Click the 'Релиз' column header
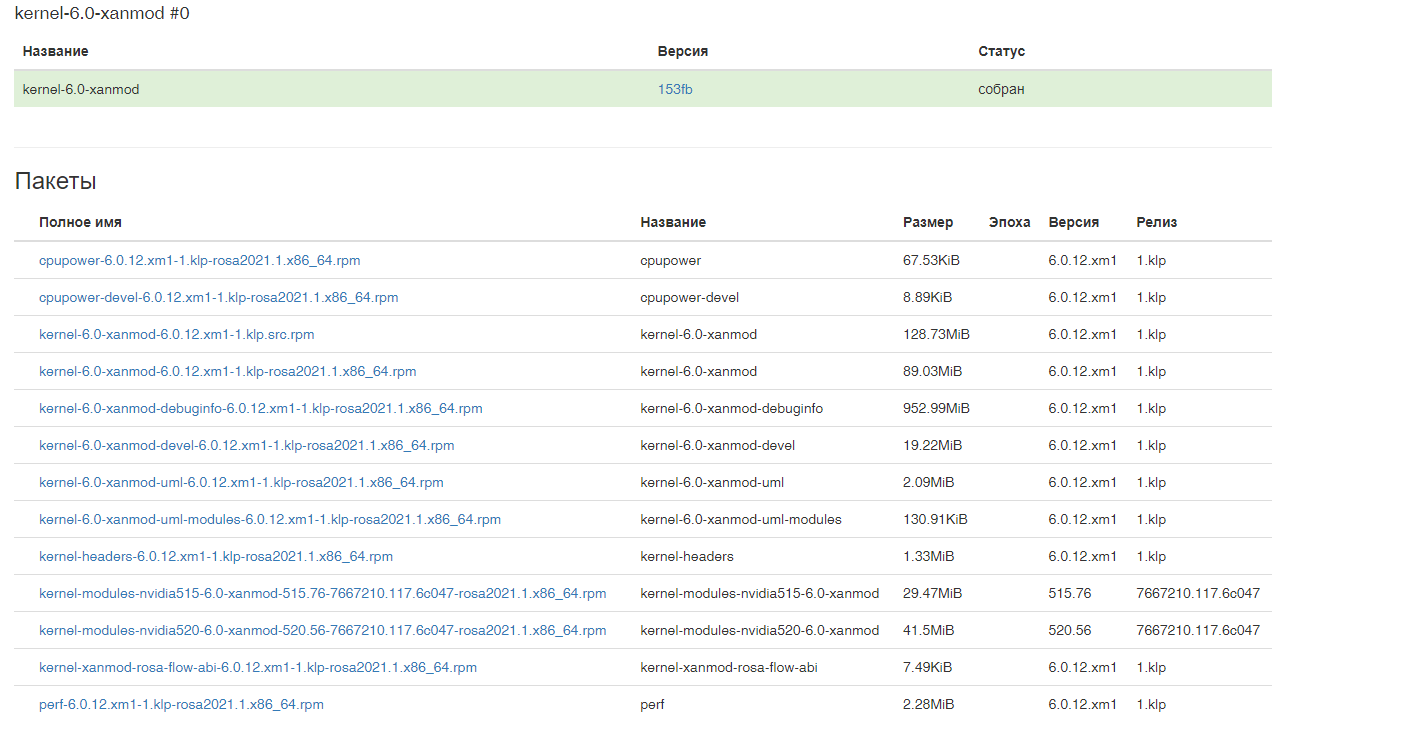The image size is (1416, 736). [1156, 222]
